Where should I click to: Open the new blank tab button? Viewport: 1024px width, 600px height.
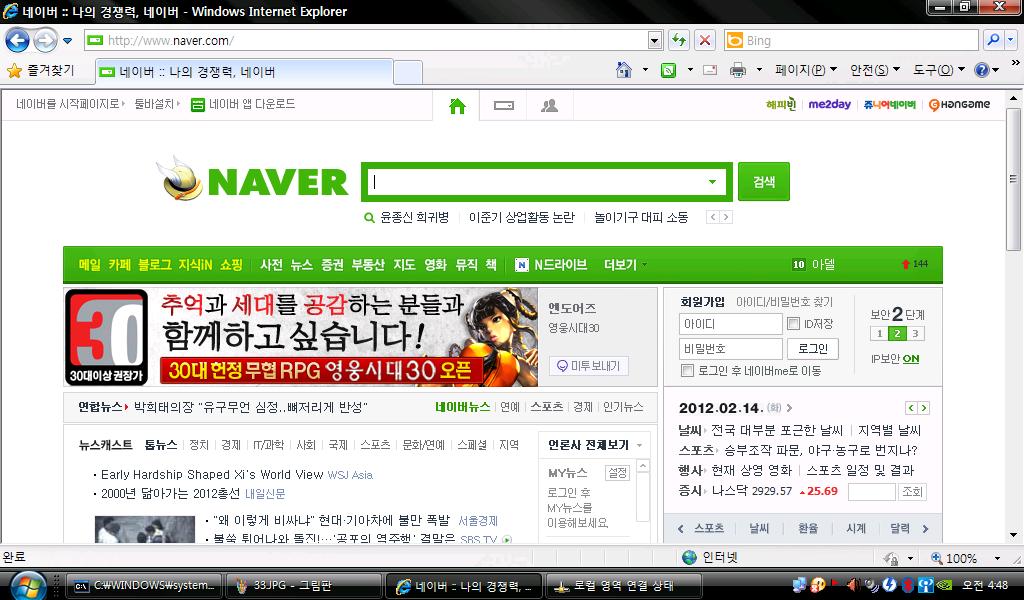[408, 72]
